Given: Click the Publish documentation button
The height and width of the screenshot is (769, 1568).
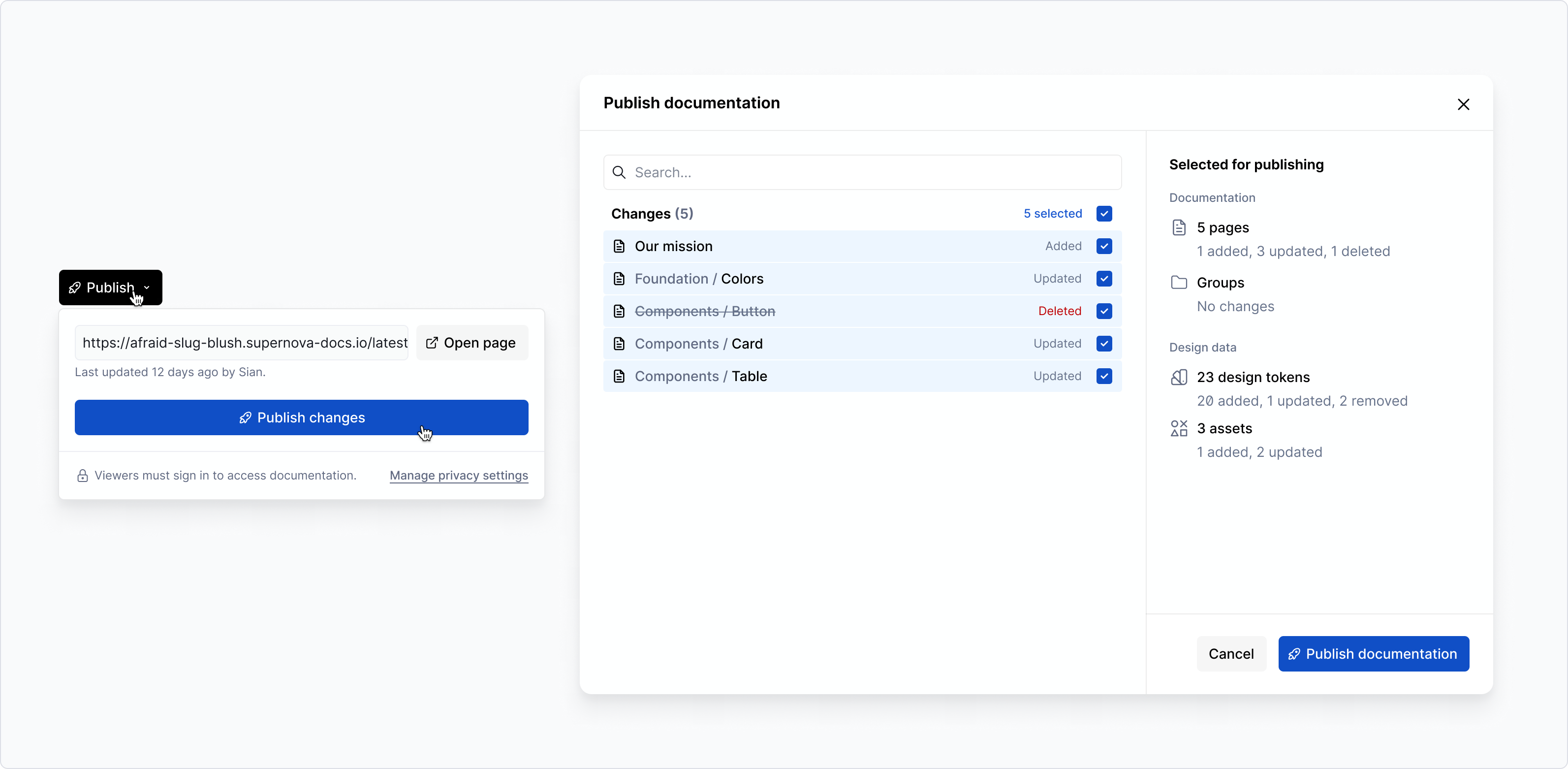Looking at the screenshot, I should point(1373,654).
